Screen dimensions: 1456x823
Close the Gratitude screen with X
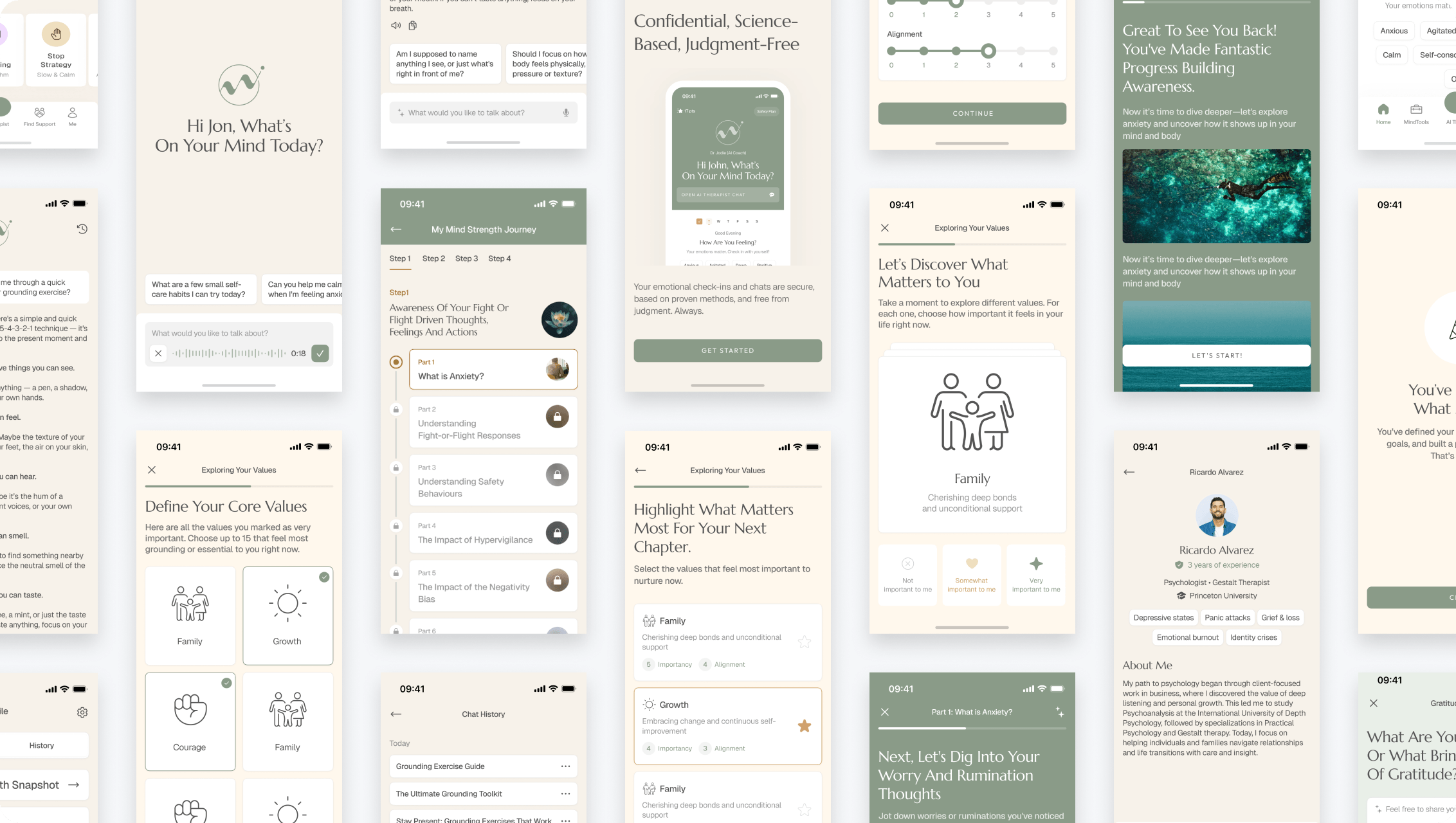[x=1374, y=703]
